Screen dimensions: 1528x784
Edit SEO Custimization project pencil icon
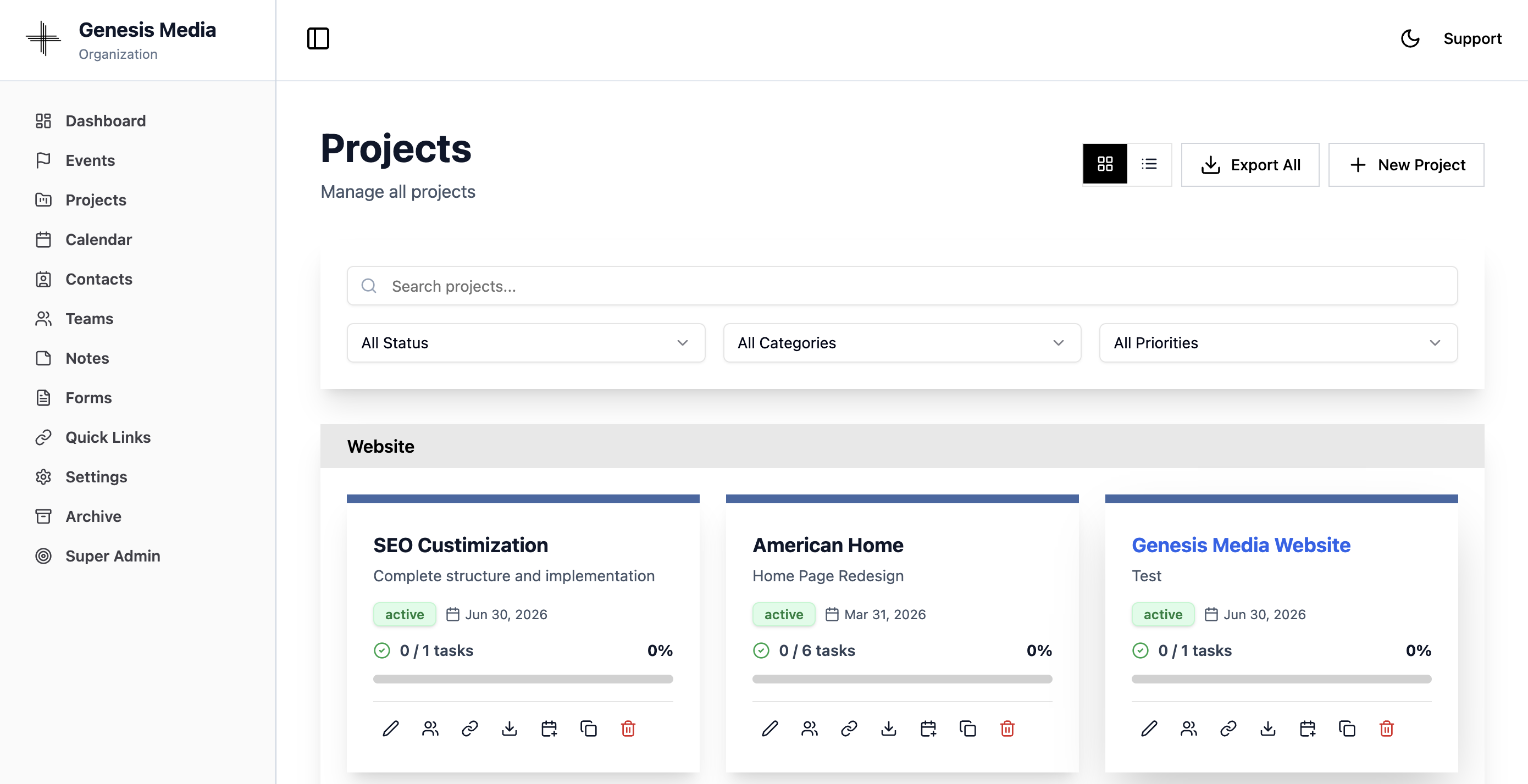pyautogui.click(x=390, y=729)
